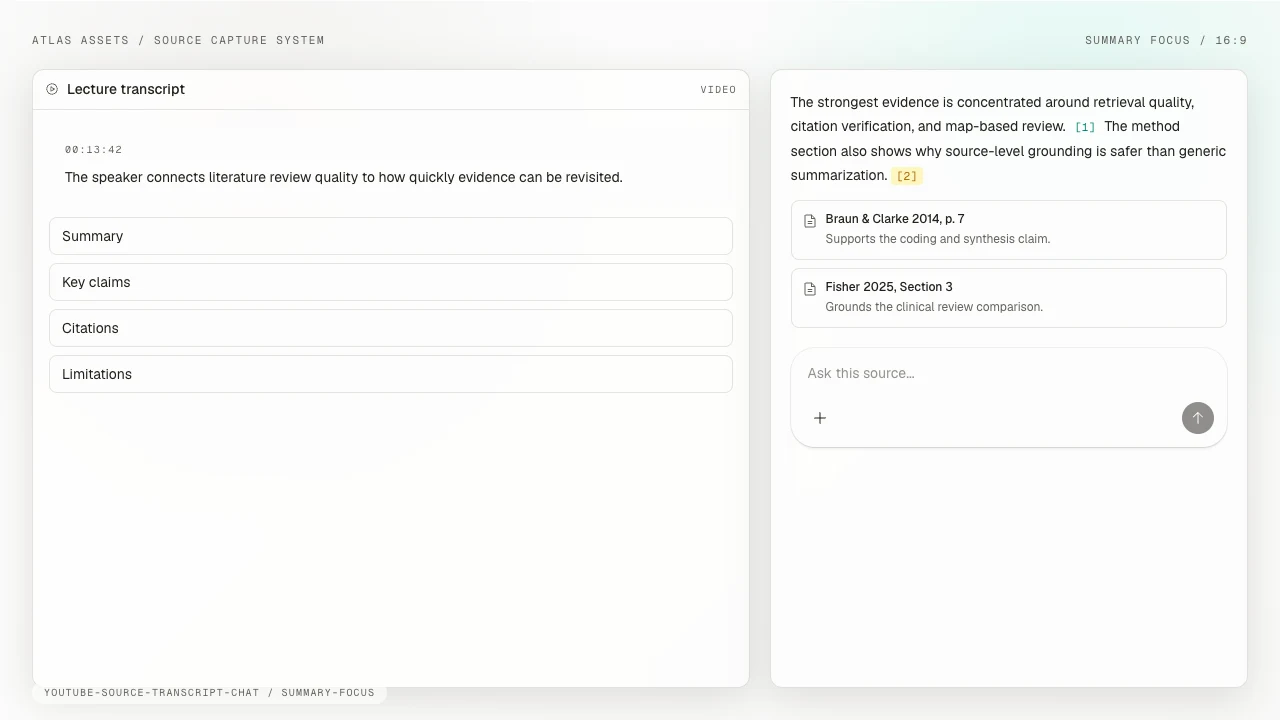Viewport: 1280px width, 720px height.
Task: Expand the Citations section
Action: coord(391,328)
